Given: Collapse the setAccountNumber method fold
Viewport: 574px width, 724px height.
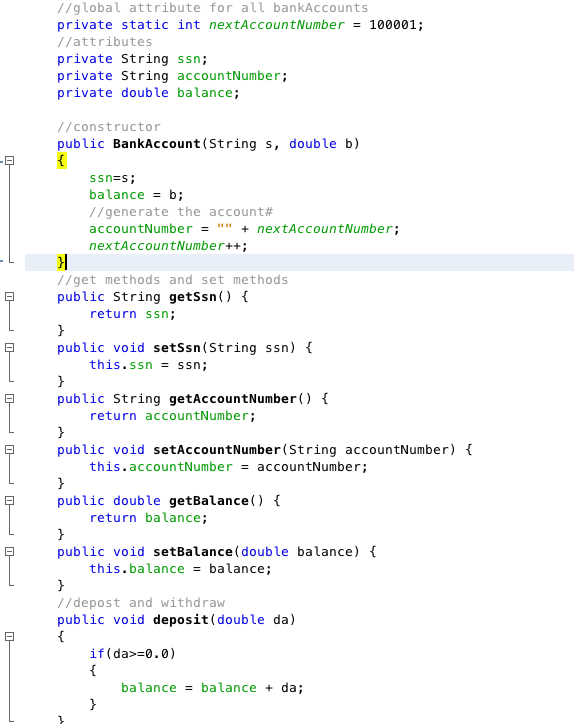Looking at the screenshot, I should [x=9, y=450].
